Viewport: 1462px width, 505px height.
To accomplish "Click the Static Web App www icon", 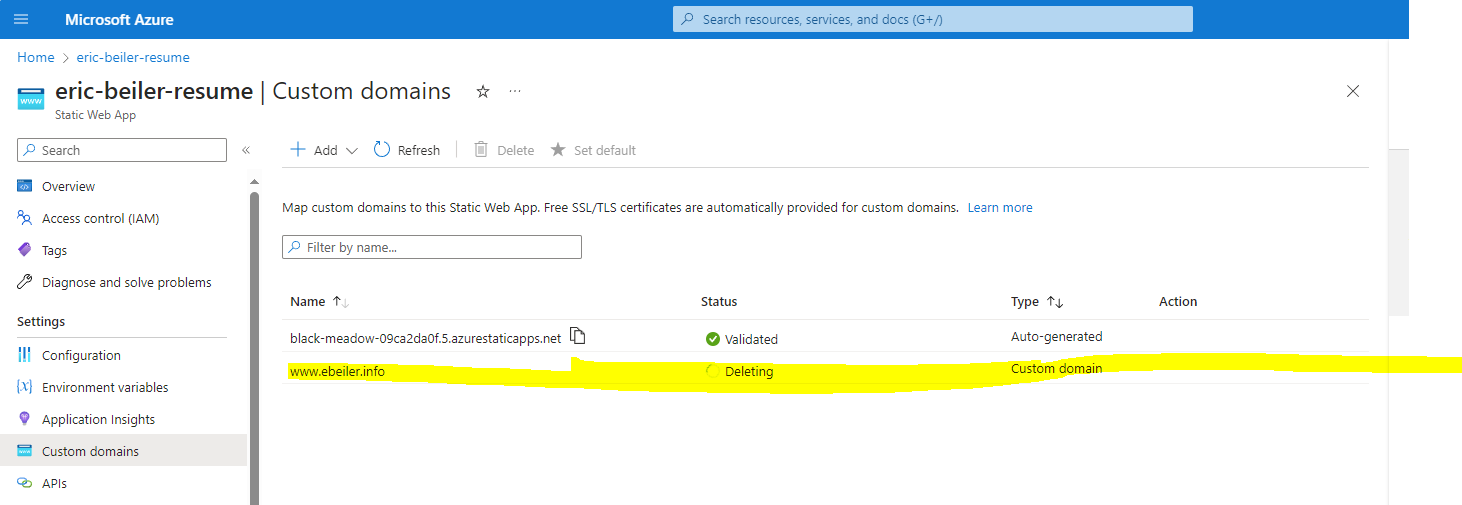I will click(x=31, y=100).
